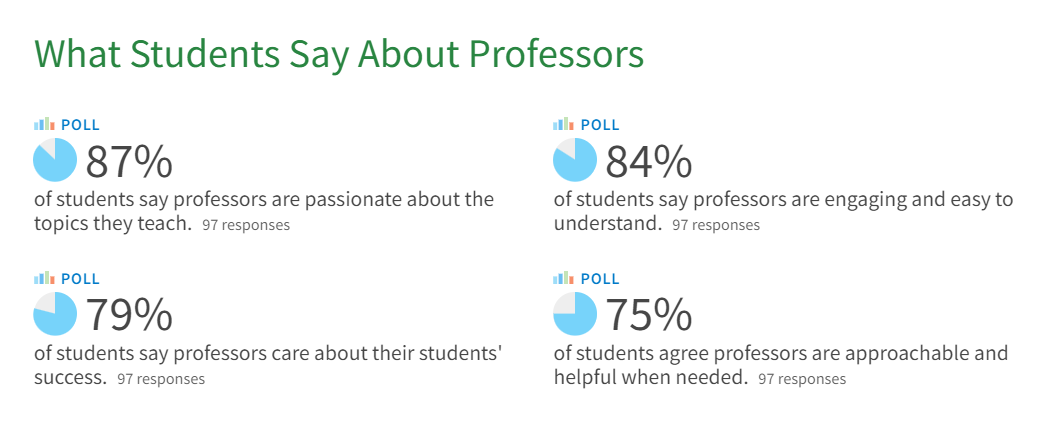The height and width of the screenshot is (434, 1064).
Task: Click the 87% pie chart icon
Action: pyautogui.click(x=55, y=160)
